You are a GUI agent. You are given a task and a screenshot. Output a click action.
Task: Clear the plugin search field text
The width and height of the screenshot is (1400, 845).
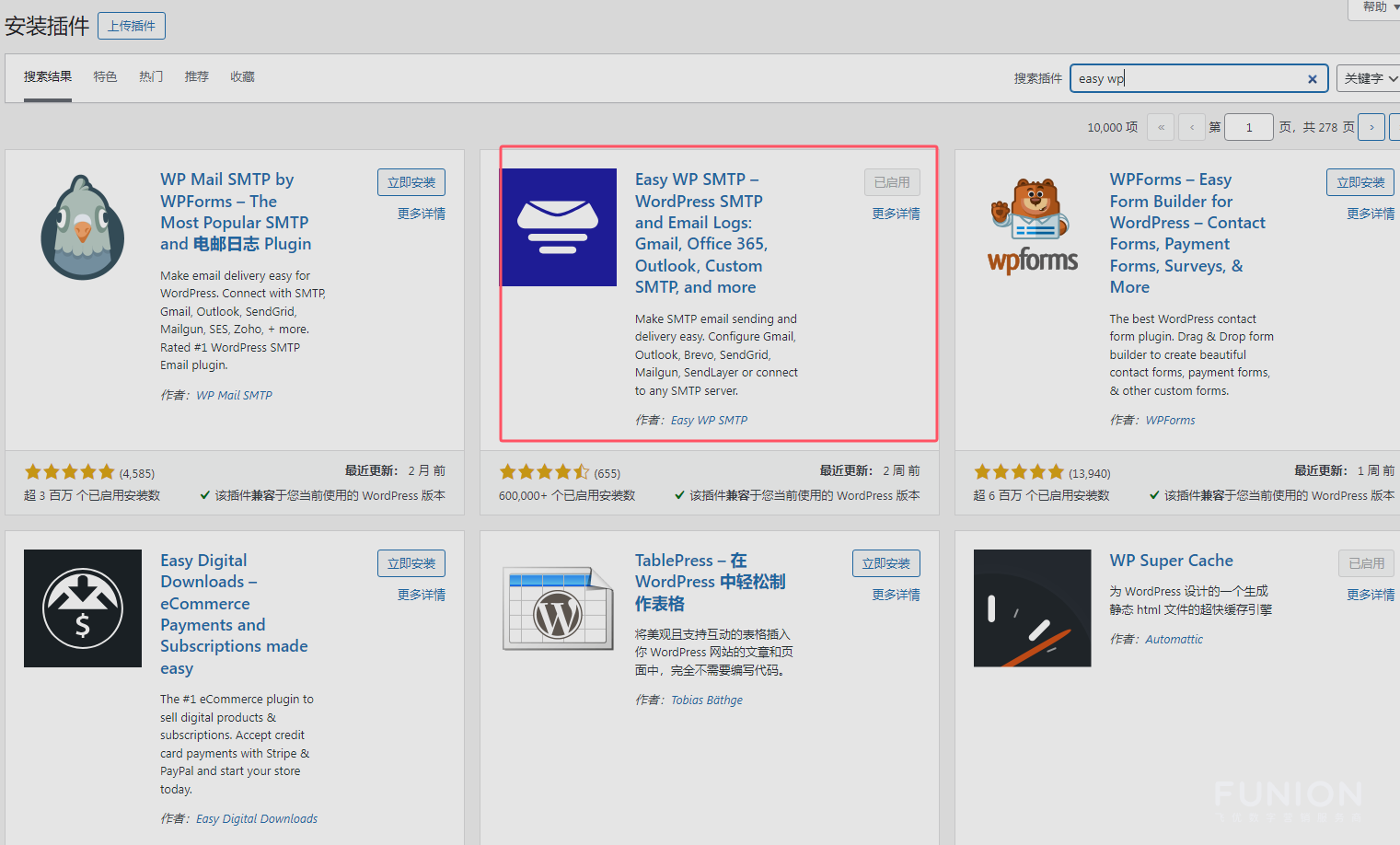tap(1313, 79)
